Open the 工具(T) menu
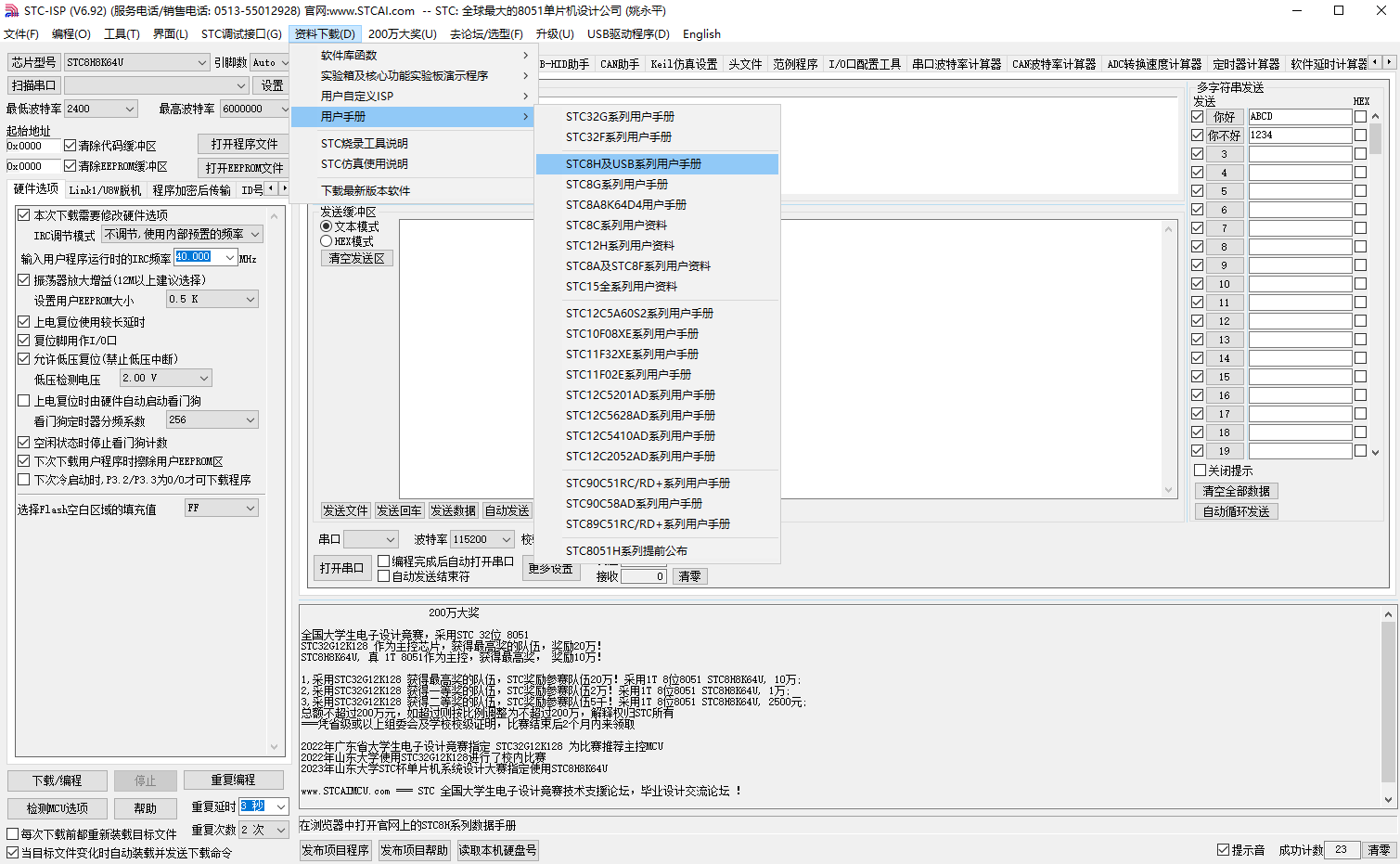The width and height of the screenshot is (1400, 864). 122,34
